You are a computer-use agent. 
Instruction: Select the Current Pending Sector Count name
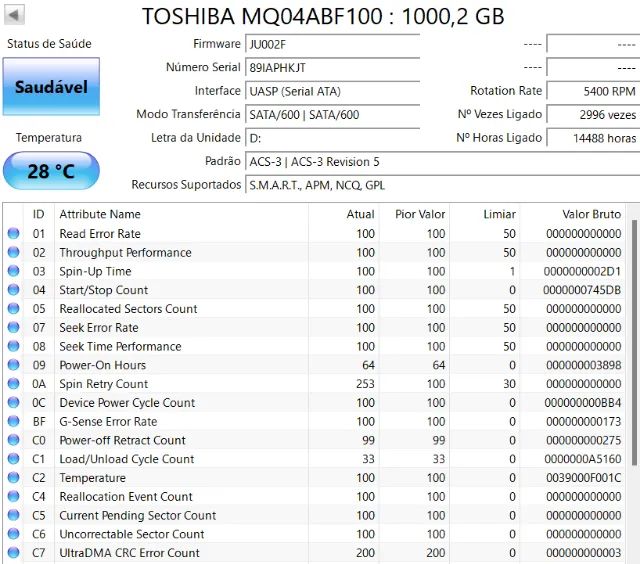pos(138,515)
